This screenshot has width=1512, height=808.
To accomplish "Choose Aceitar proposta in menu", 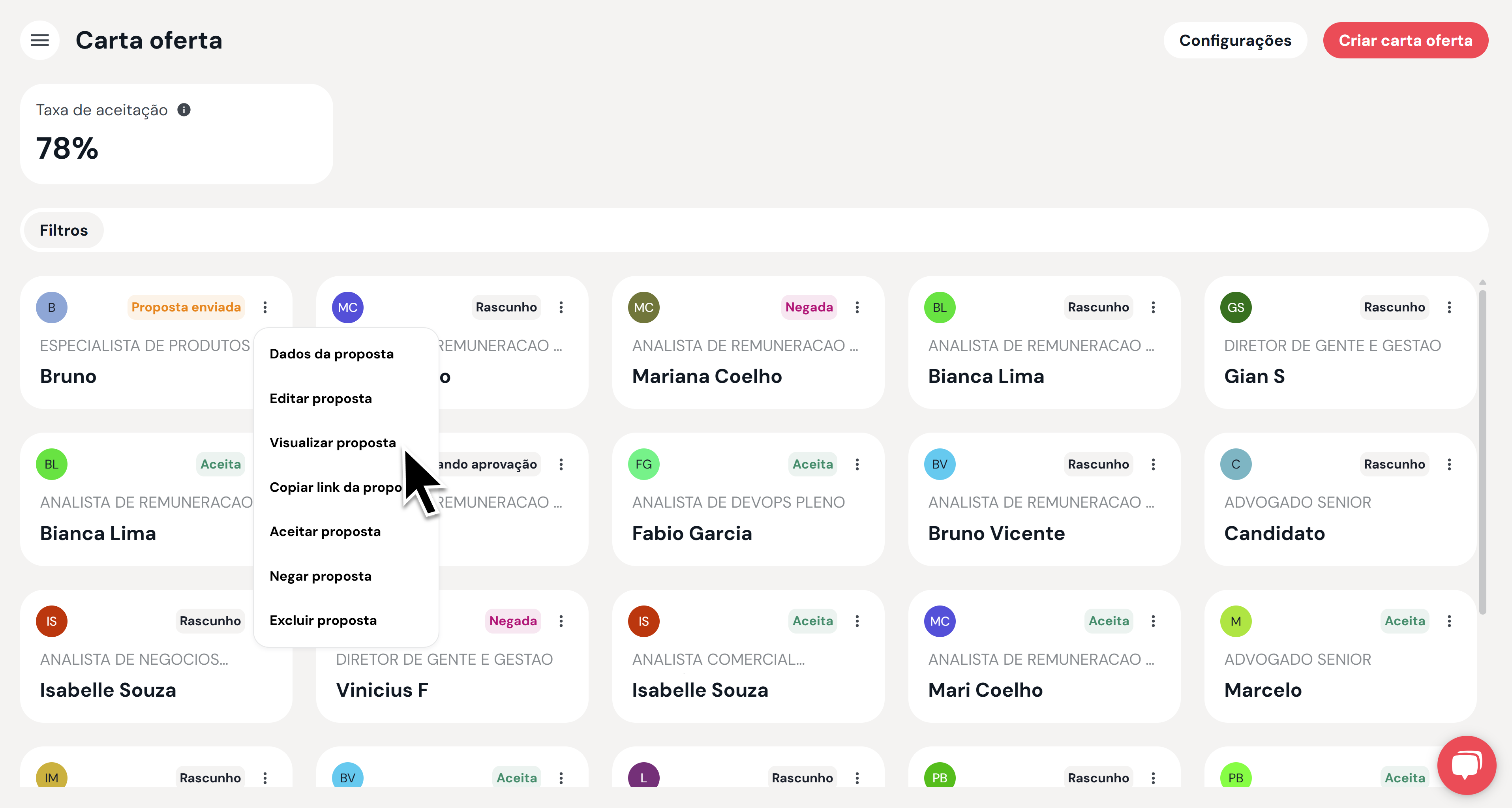I will tap(346, 532).
